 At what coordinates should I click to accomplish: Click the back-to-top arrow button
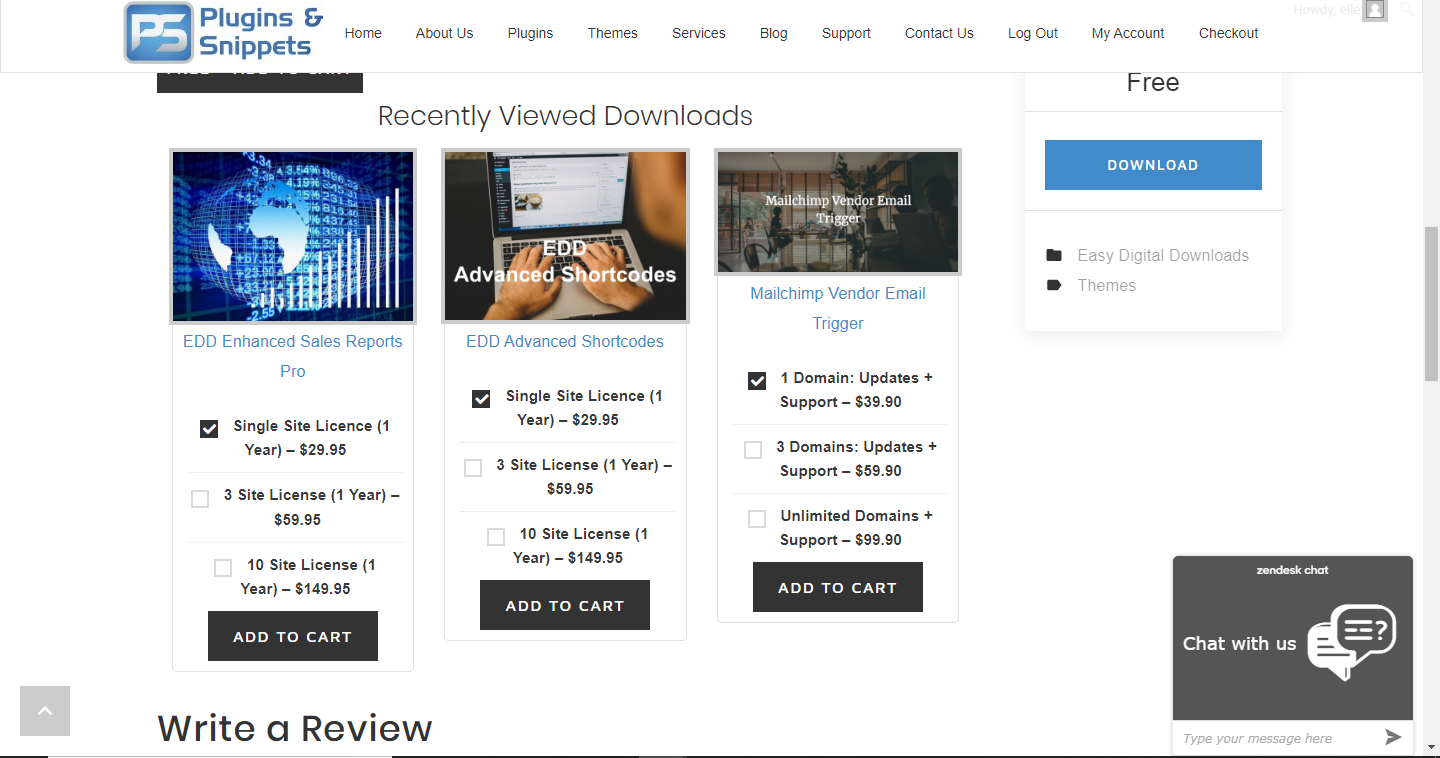(x=45, y=711)
